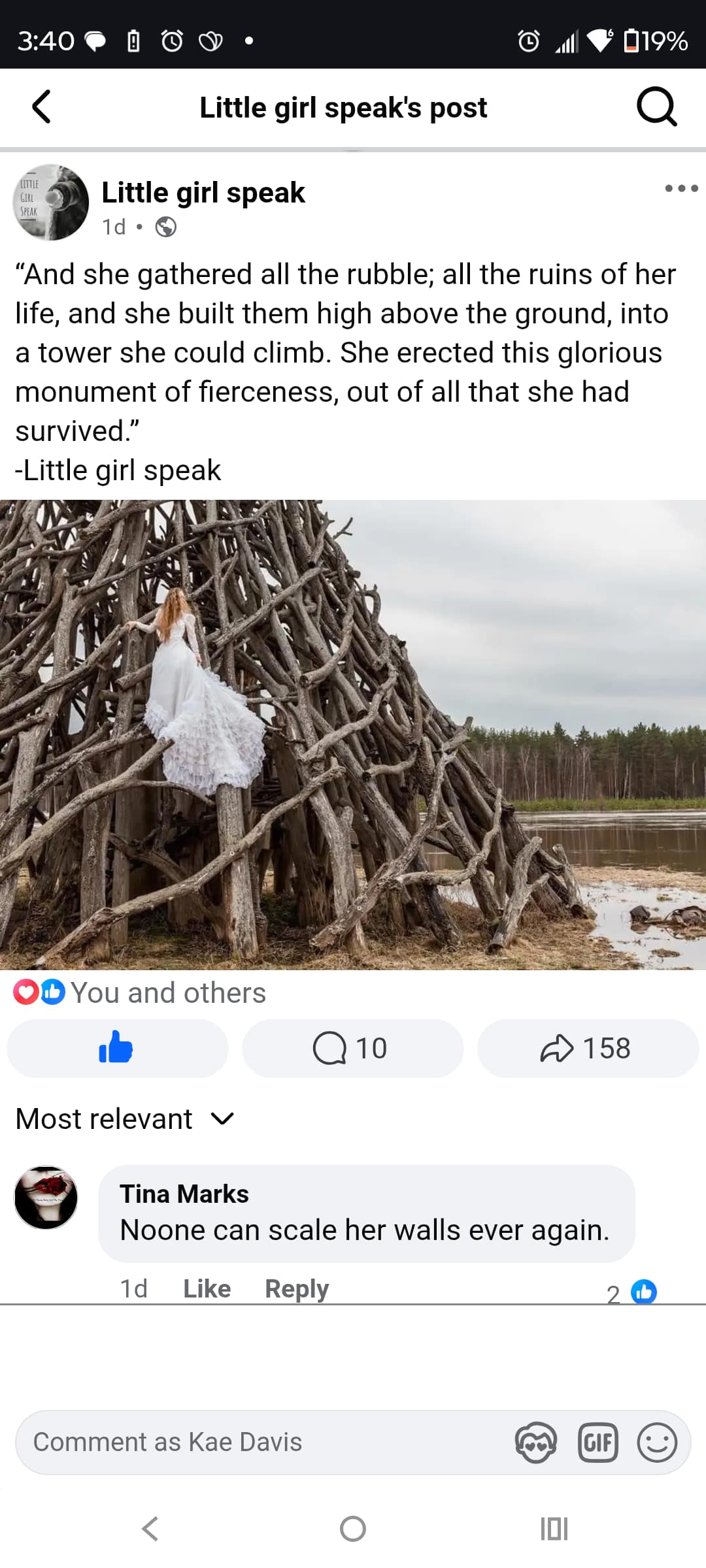This screenshot has height=1568, width=706.
Task: Tap the globe public audience icon
Action: (166, 227)
